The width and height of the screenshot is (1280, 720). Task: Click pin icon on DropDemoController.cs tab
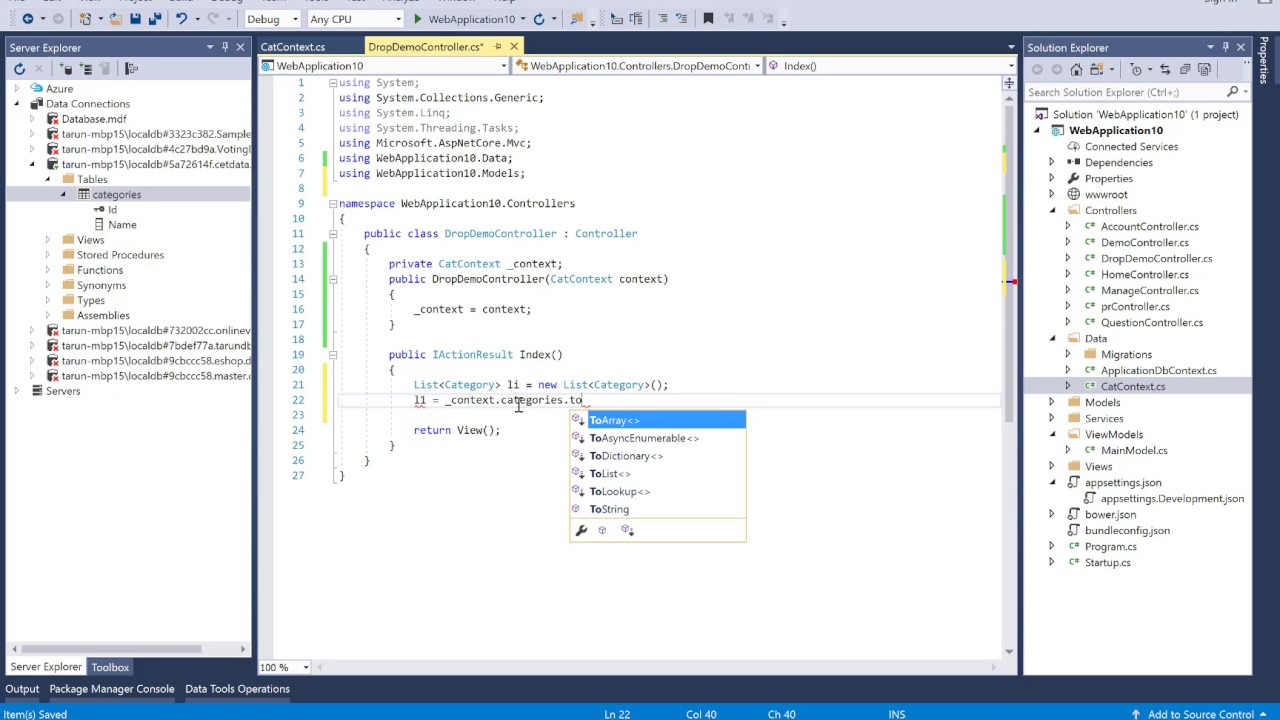click(x=498, y=47)
